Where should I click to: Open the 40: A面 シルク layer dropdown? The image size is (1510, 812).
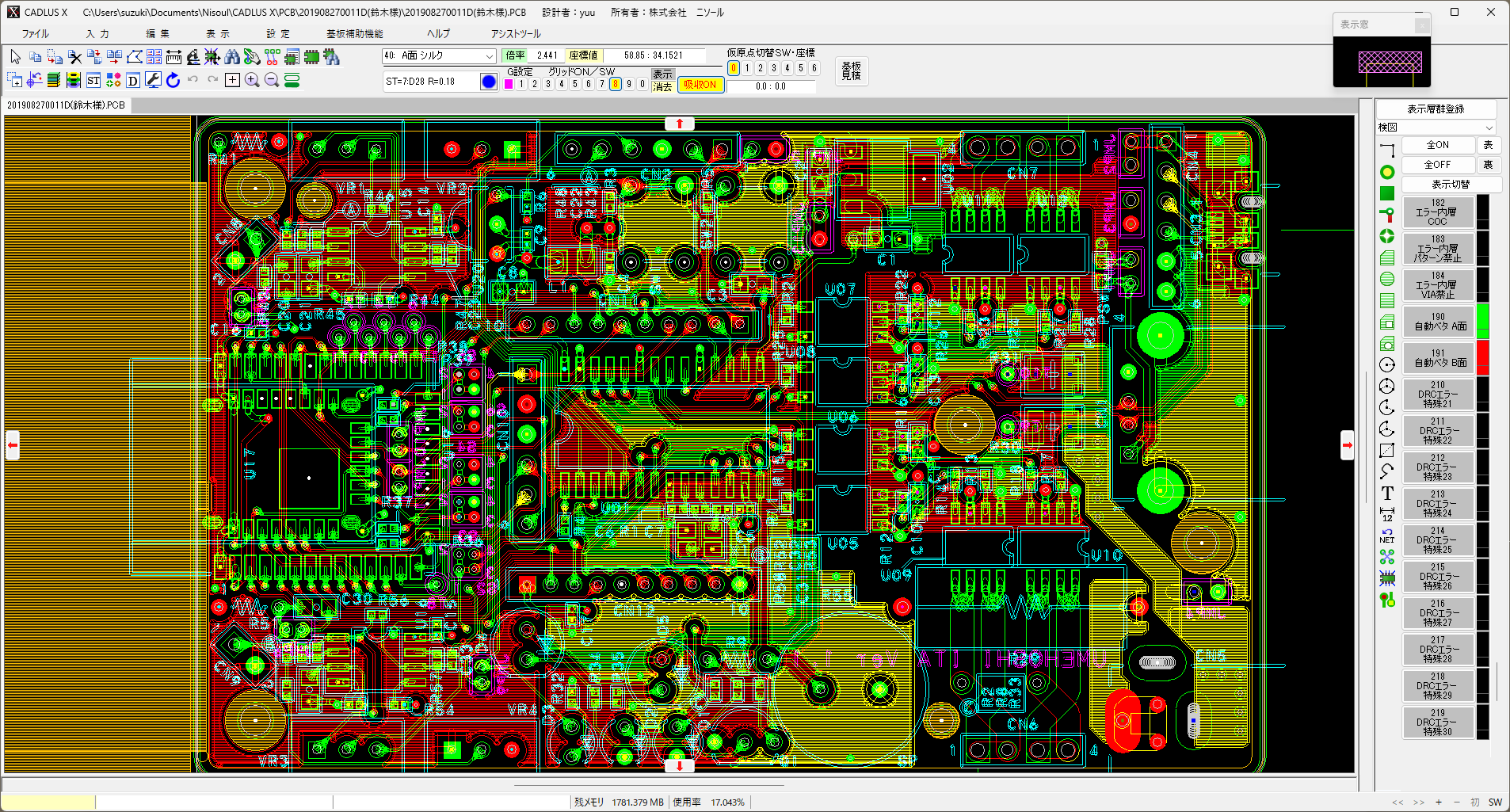489,55
